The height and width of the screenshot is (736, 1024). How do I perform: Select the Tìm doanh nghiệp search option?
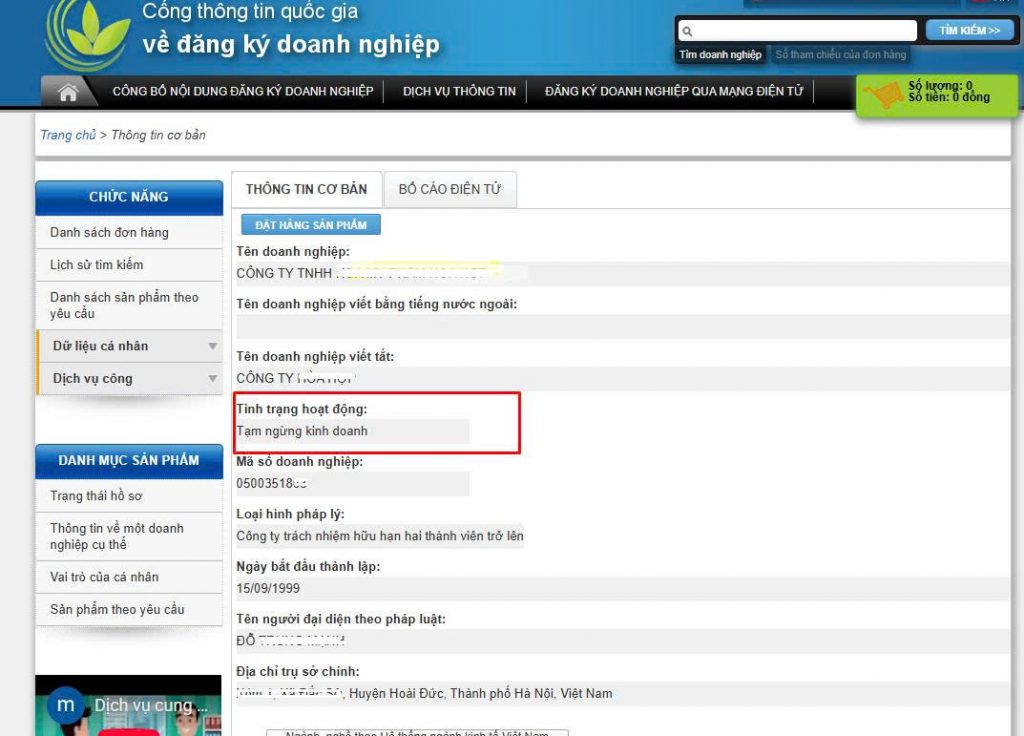tap(720, 55)
